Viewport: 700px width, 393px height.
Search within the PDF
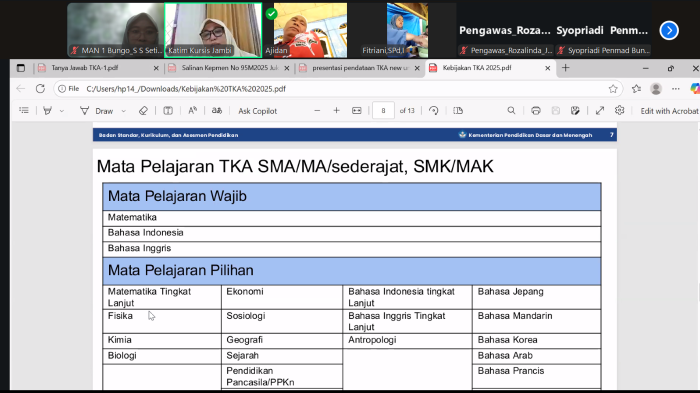point(511,110)
